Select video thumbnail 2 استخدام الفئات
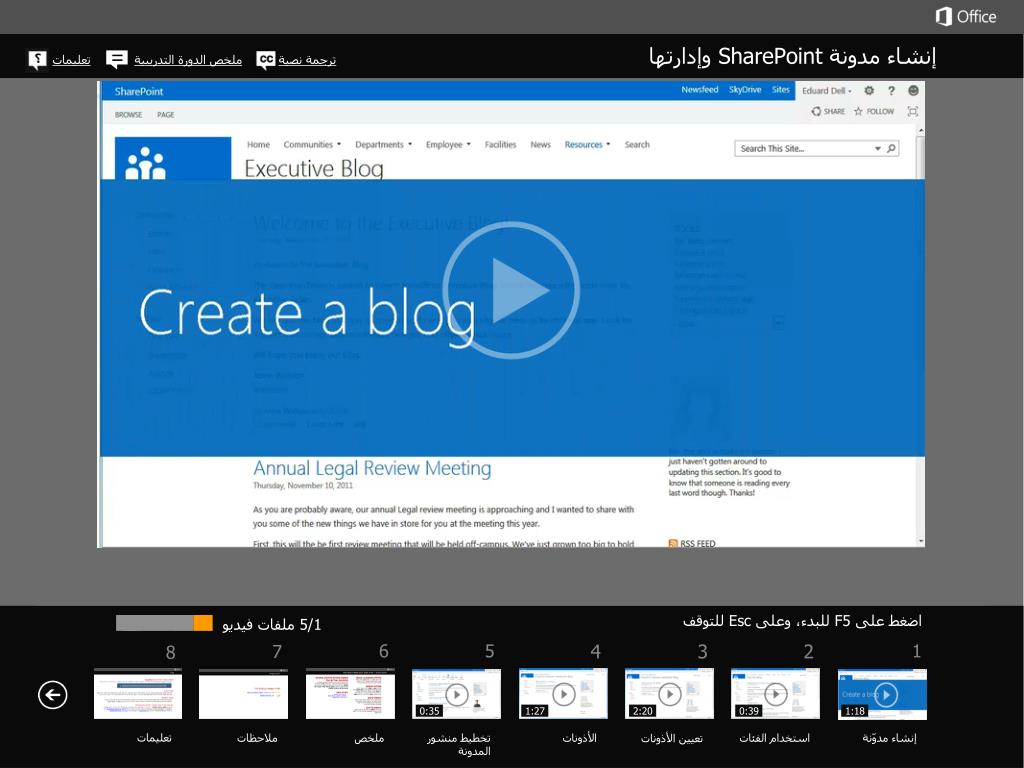1024x768 pixels. [x=775, y=694]
